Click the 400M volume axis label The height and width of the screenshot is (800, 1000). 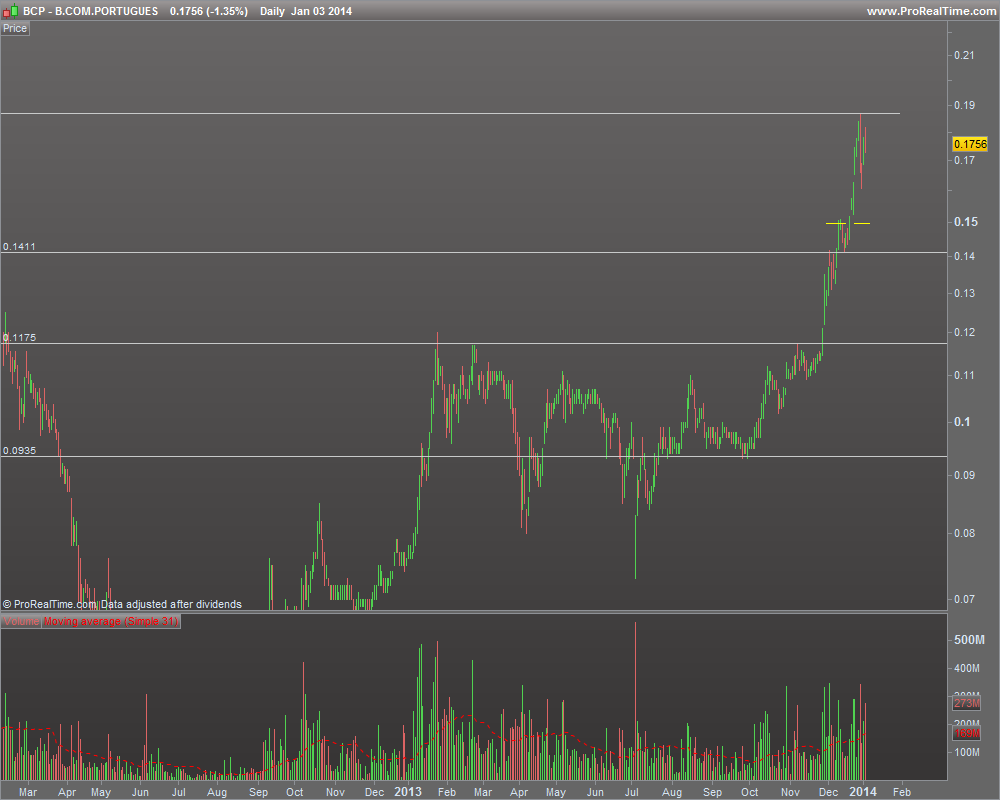tap(967, 669)
